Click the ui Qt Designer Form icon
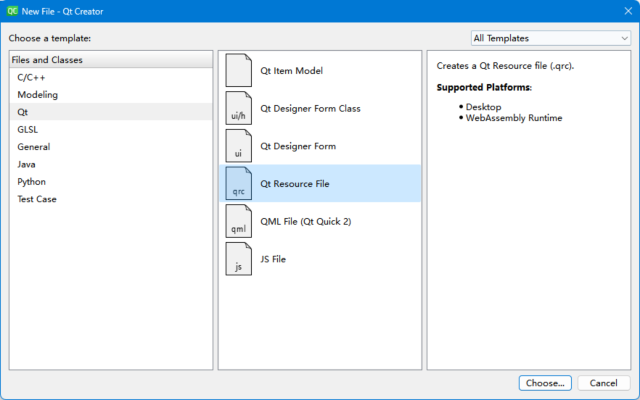 [239, 146]
